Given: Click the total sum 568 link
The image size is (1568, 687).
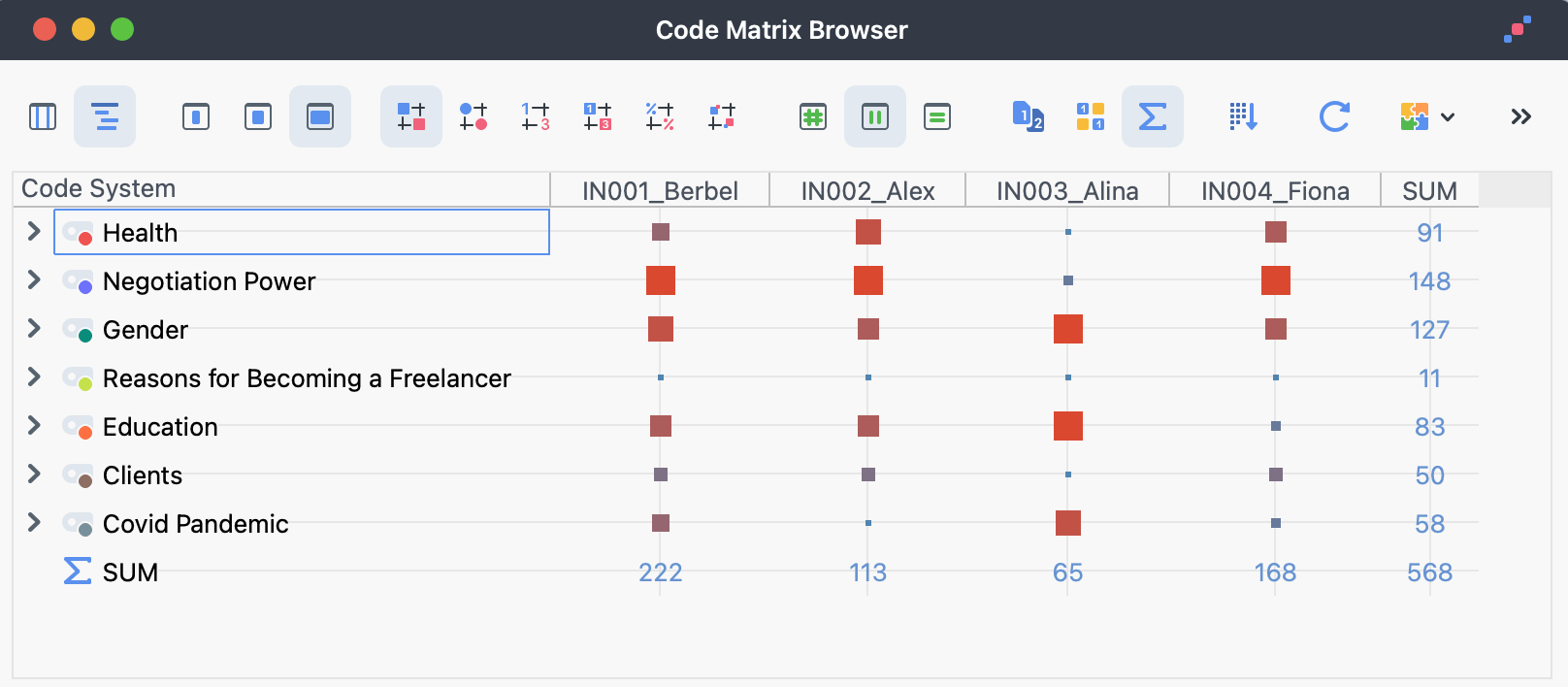Looking at the screenshot, I should click(1429, 572).
